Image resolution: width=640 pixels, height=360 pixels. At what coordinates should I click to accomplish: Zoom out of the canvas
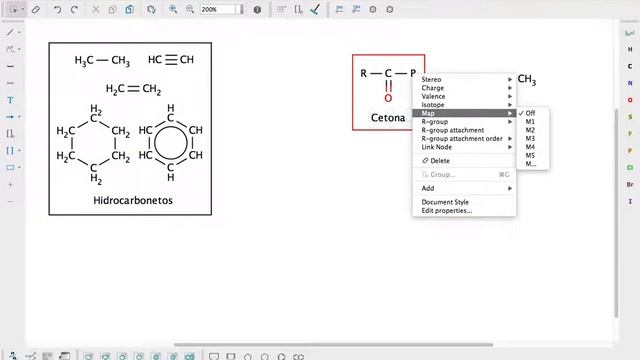[190, 9]
